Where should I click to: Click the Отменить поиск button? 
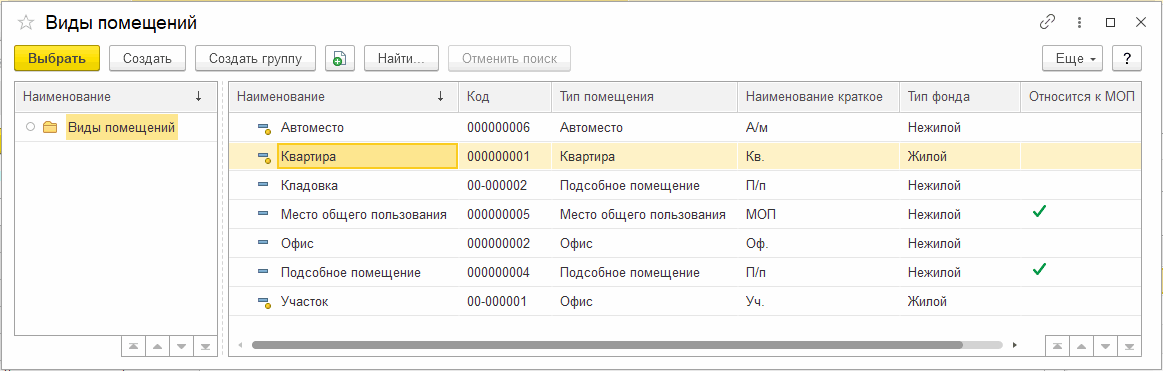(510, 58)
